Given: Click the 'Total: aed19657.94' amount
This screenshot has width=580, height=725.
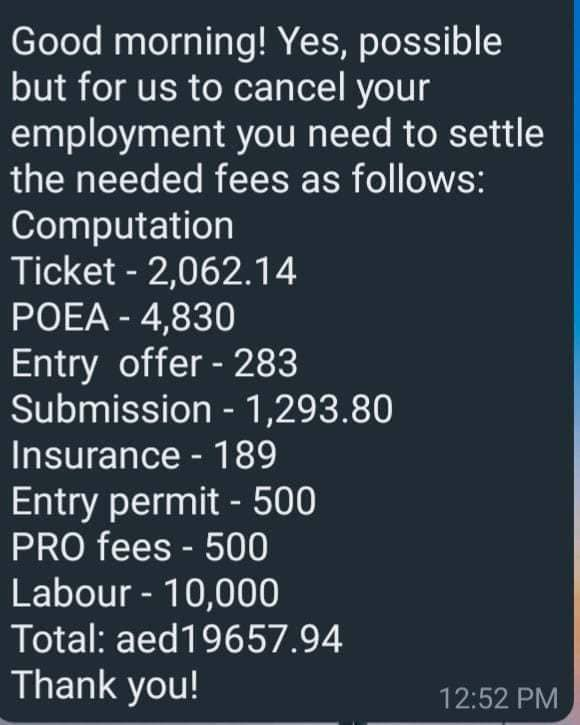Looking at the screenshot, I should click(176, 639).
